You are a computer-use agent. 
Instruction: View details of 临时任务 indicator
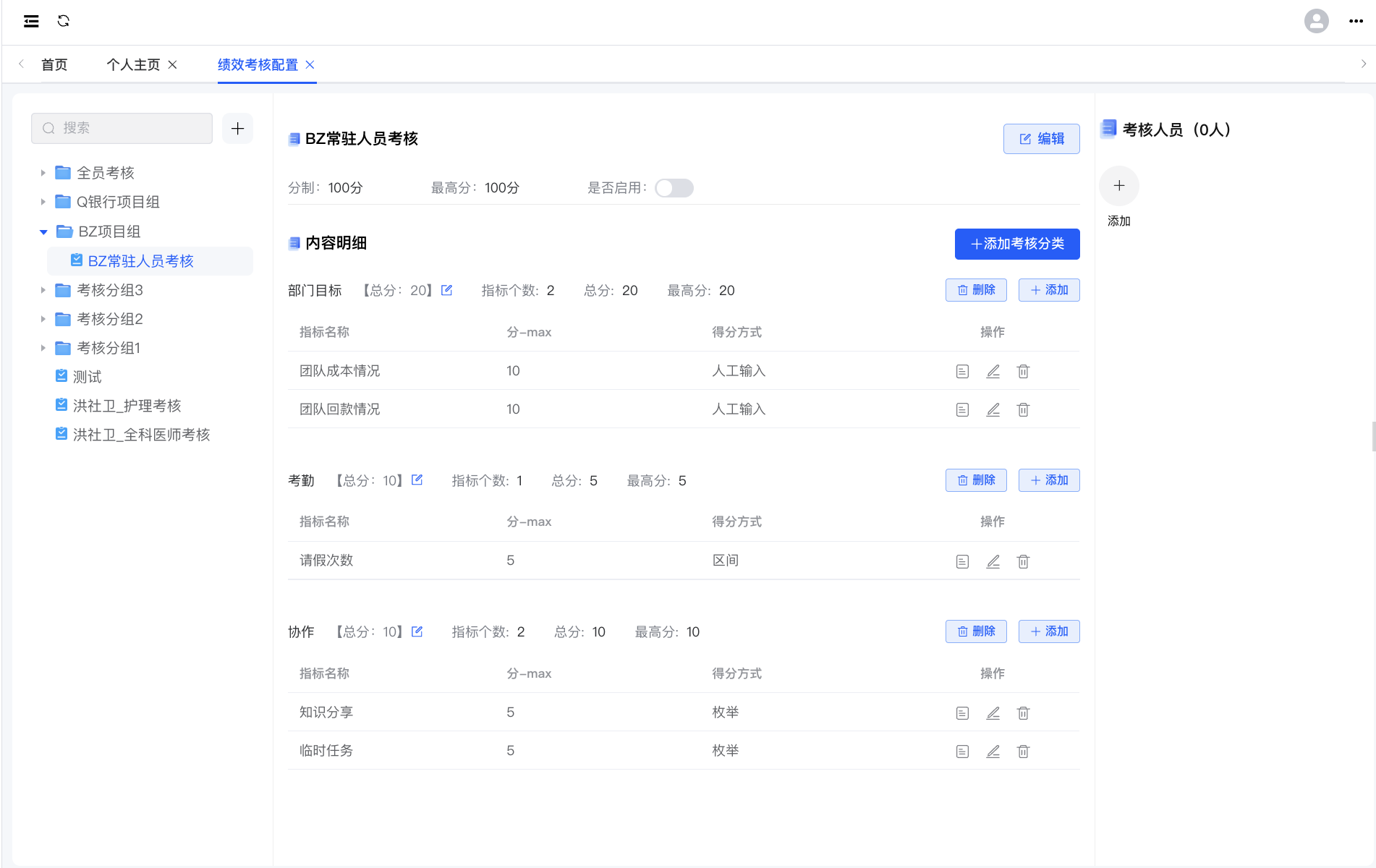pos(962,751)
